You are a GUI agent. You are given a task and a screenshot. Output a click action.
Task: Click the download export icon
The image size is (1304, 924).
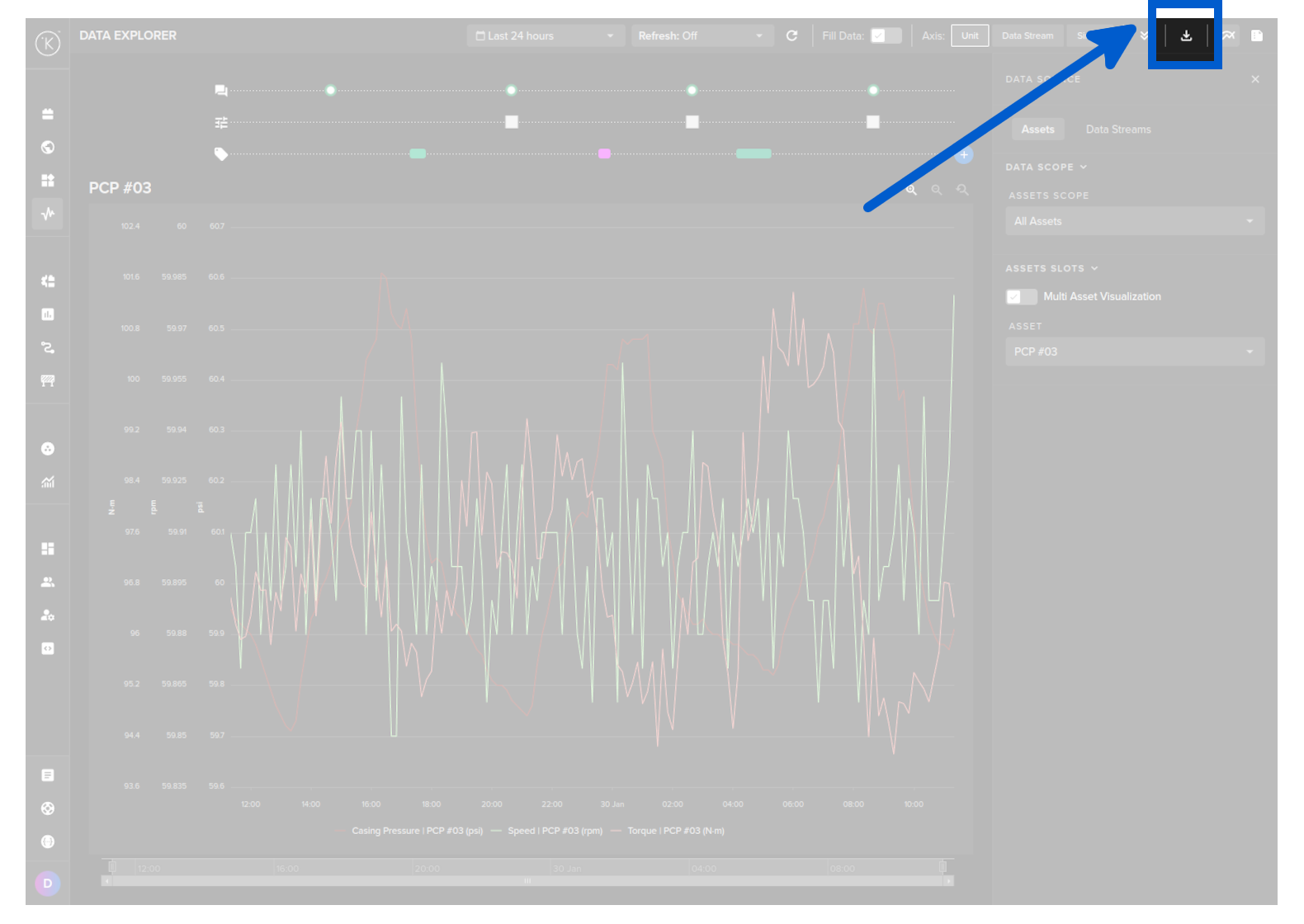pyautogui.click(x=1186, y=36)
